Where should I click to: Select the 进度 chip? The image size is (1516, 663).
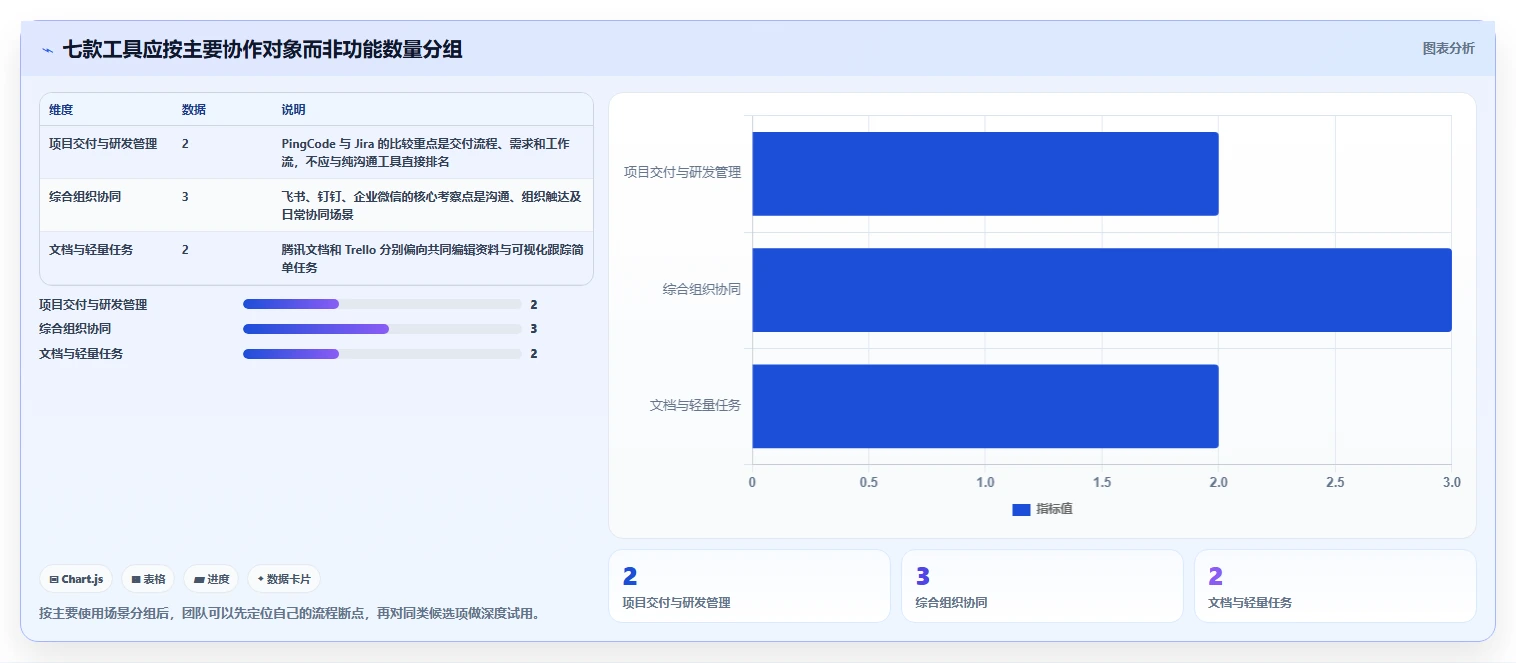[x=211, y=579]
